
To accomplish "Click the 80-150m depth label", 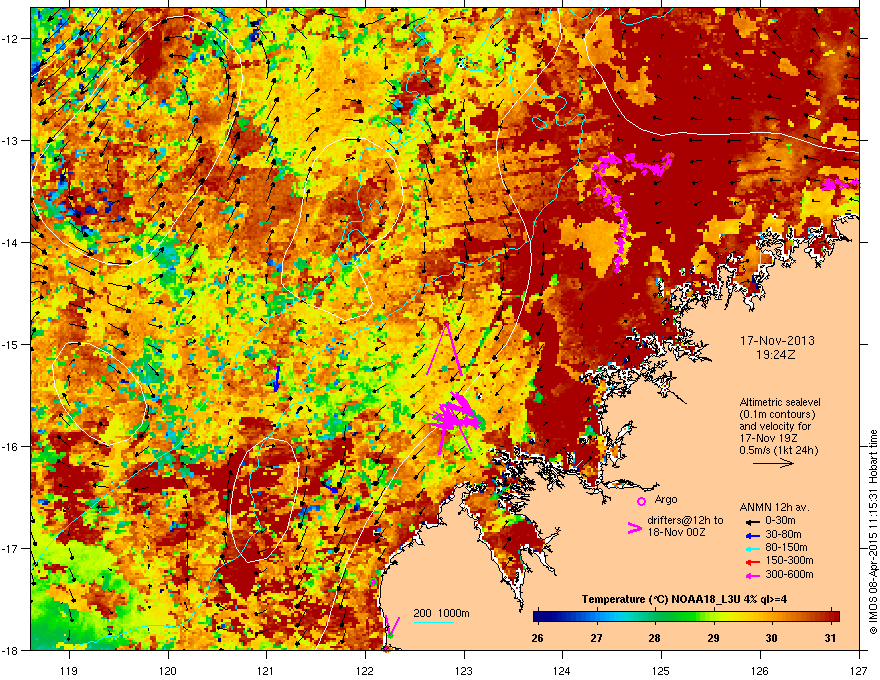I will 786,547.
